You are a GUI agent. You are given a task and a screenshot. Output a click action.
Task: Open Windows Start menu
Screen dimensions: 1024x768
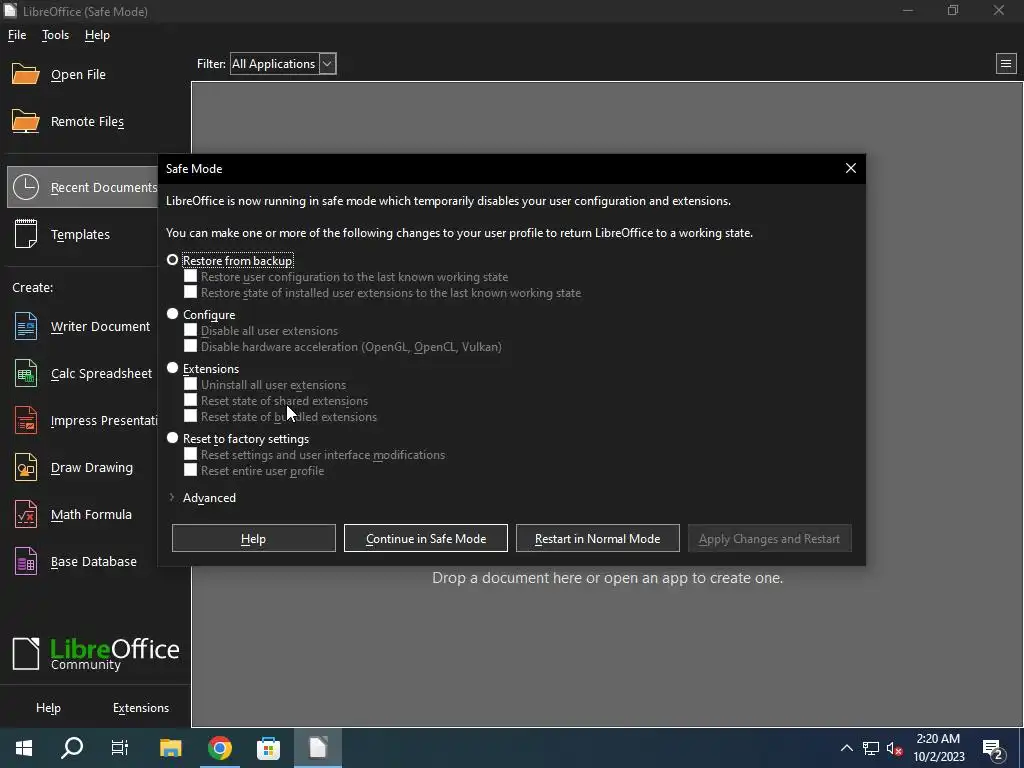24,748
